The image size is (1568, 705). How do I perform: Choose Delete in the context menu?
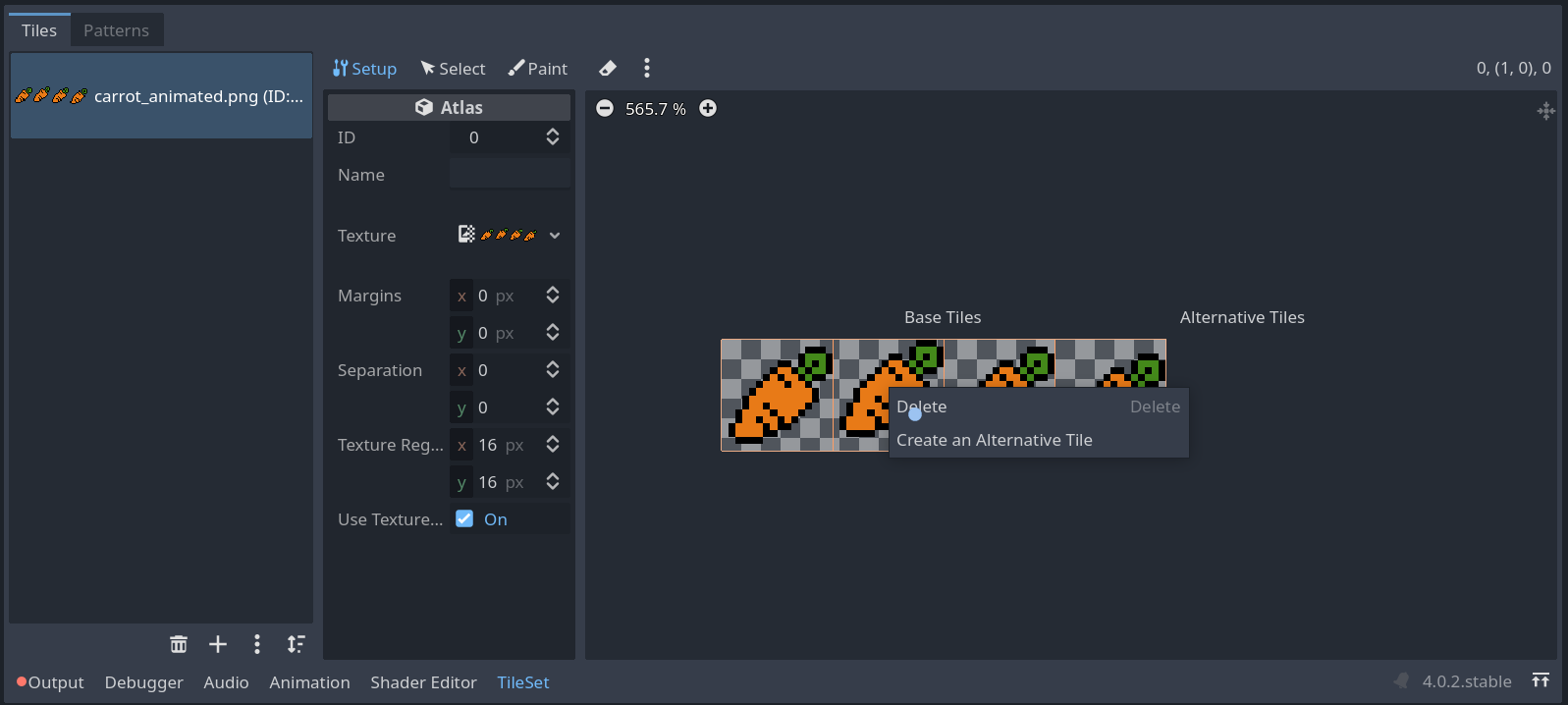(1039, 407)
